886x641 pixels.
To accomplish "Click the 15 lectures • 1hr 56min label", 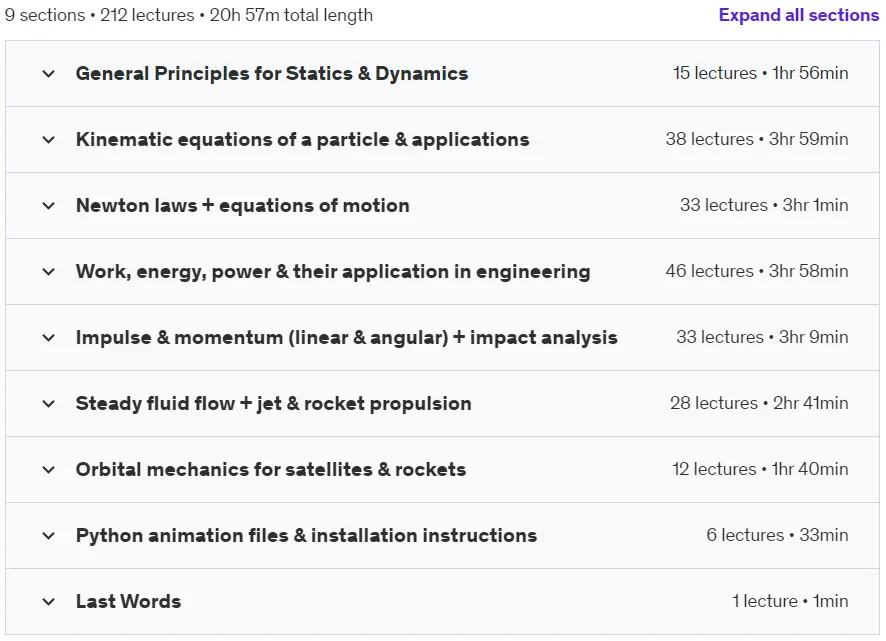I will coord(761,73).
